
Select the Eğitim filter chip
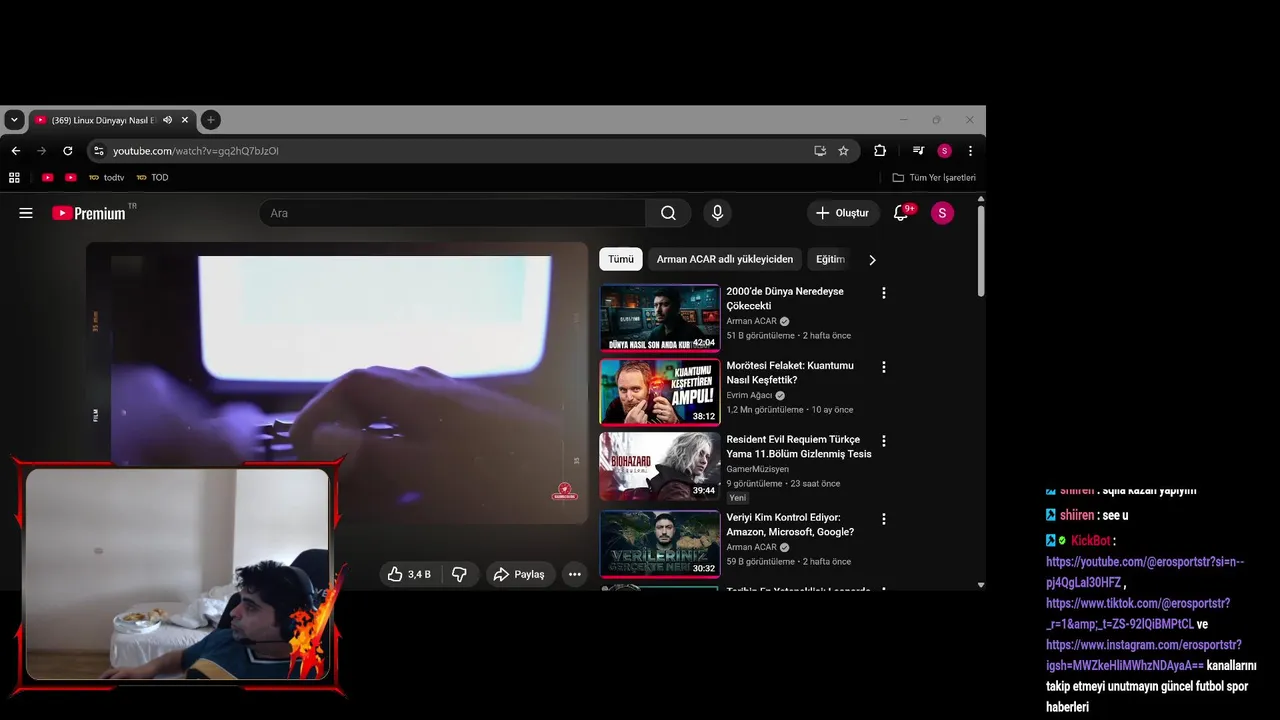[830, 259]
